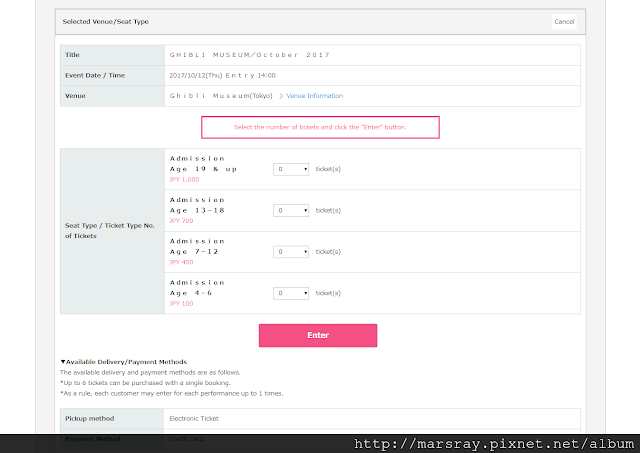Open ticket count dropdown for Age 4-6
The image size is (640, 453).
[291, 293]
